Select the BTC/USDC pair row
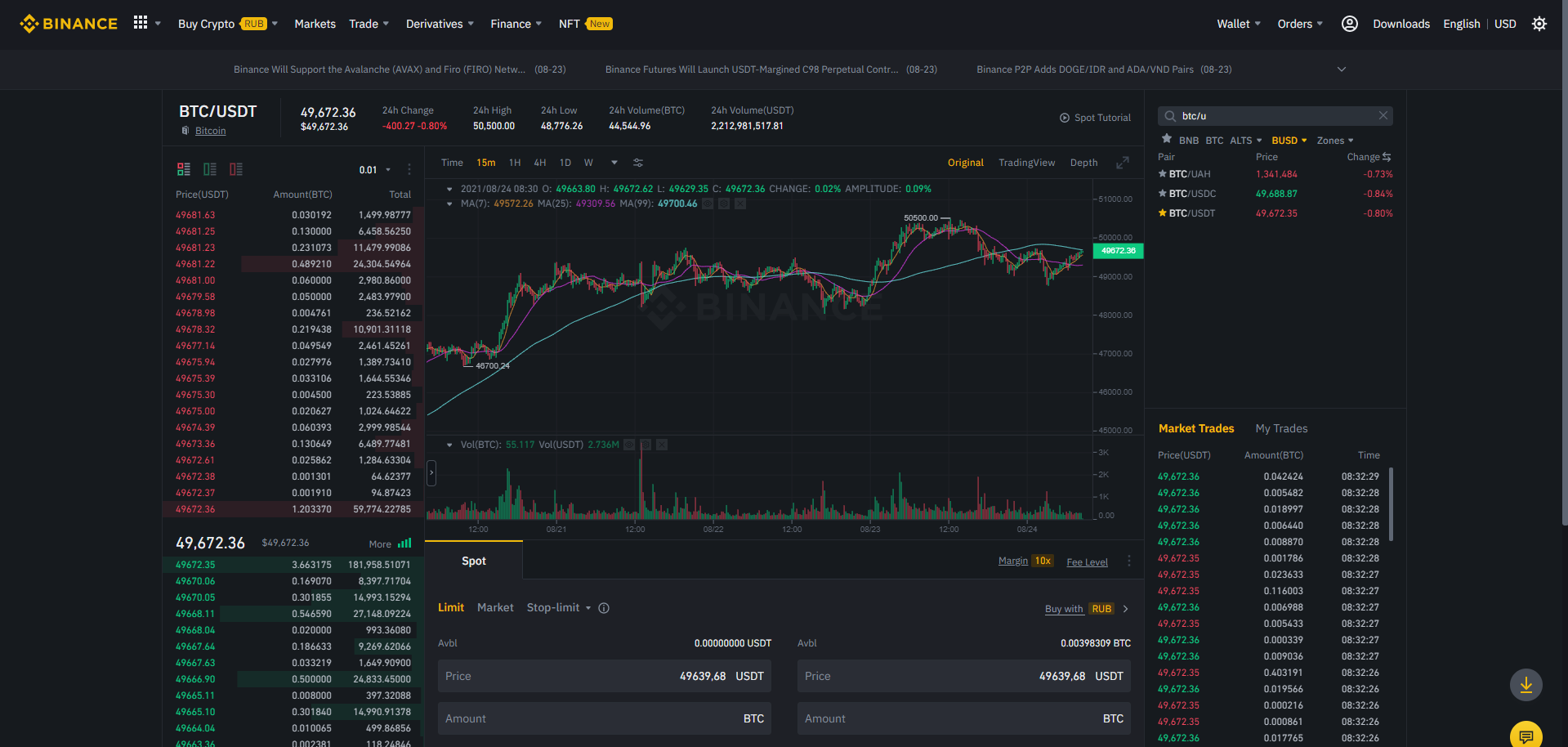This screenshot has height=747, width=1568. [1275, 194]
